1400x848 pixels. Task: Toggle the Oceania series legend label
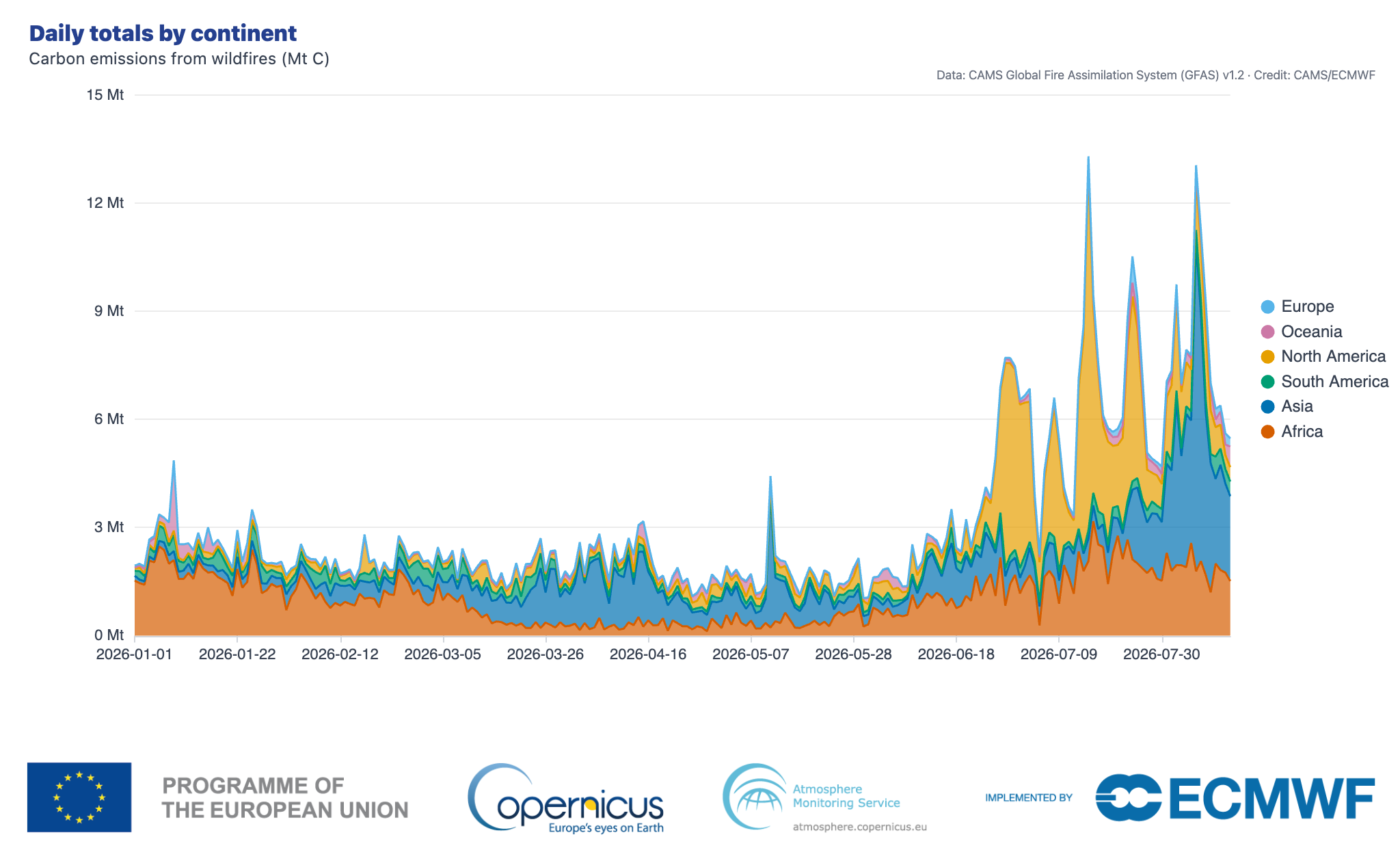coord(1311,332)
